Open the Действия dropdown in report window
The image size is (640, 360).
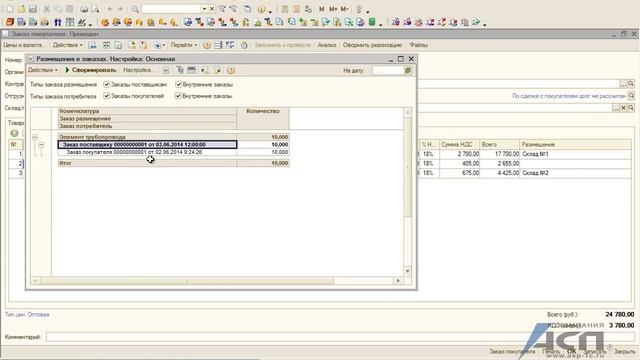point(42,70)
